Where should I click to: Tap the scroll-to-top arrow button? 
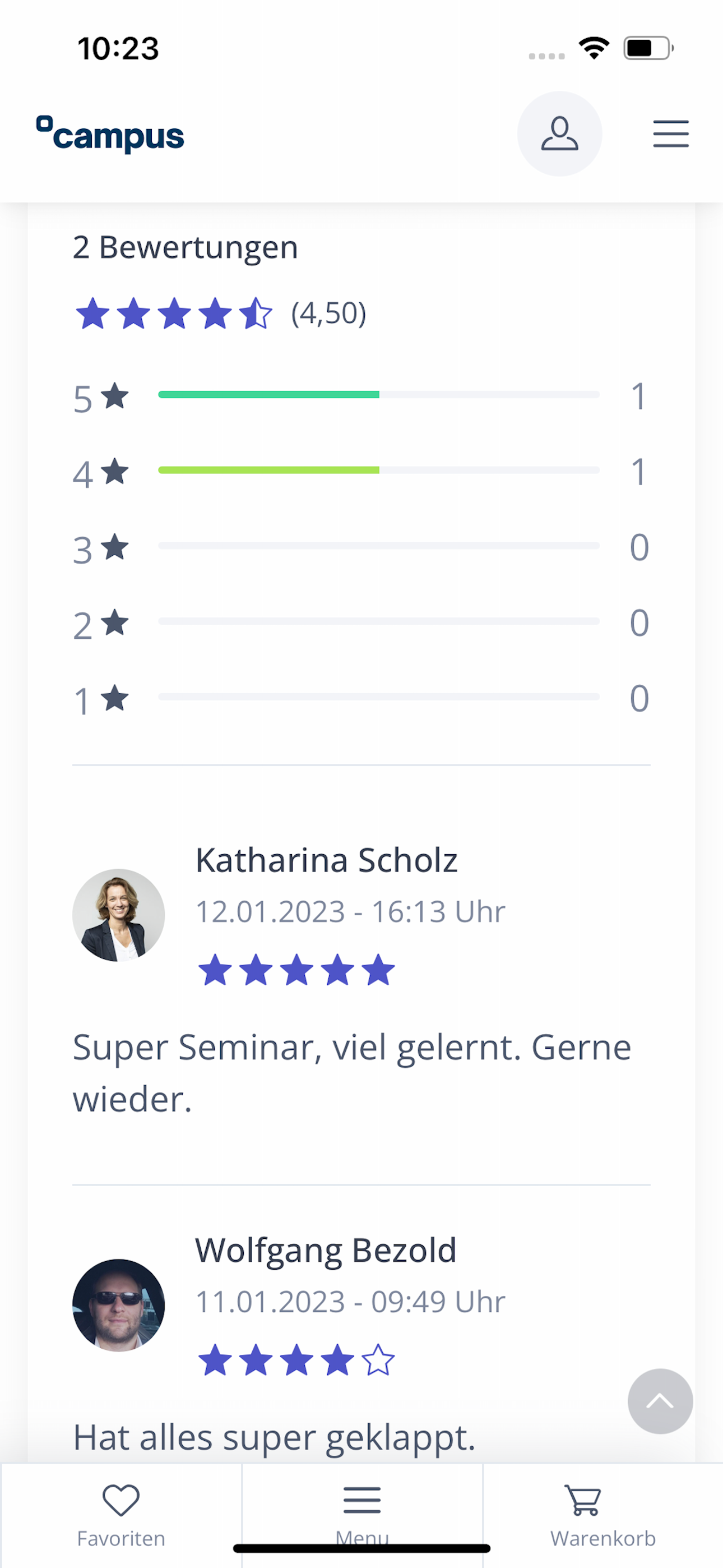660,1401
